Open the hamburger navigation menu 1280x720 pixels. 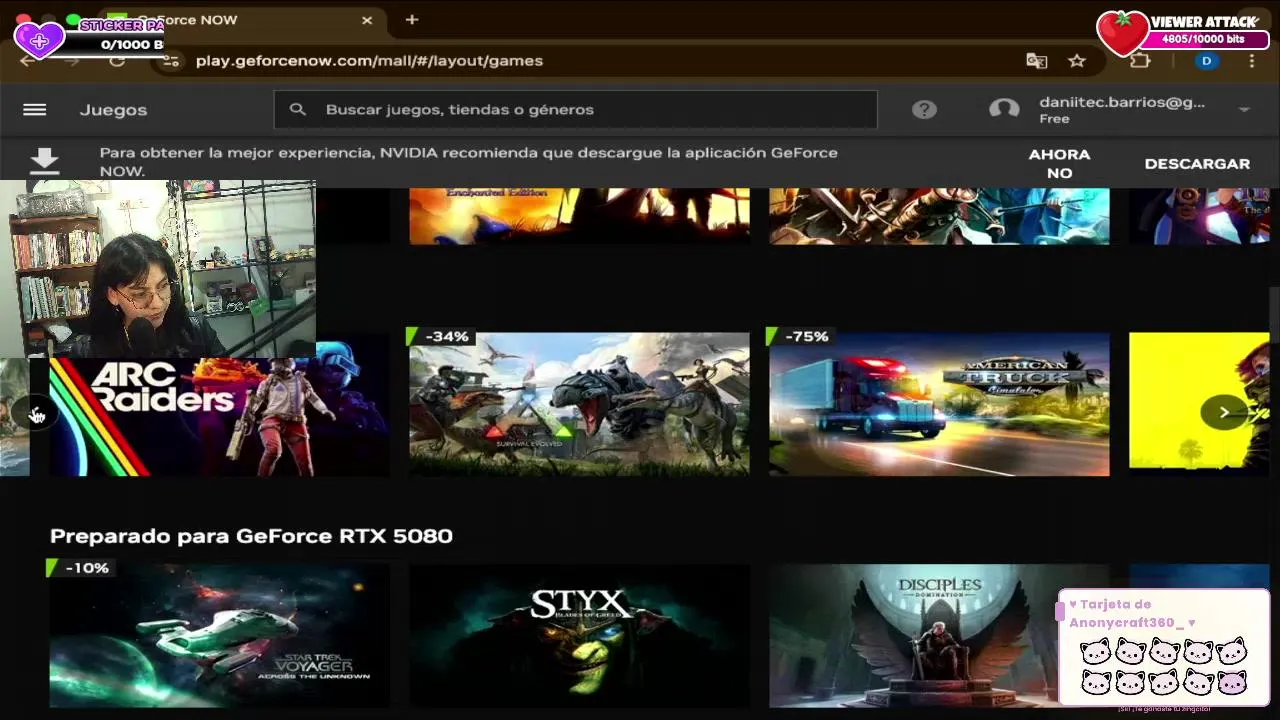point(35,110)
